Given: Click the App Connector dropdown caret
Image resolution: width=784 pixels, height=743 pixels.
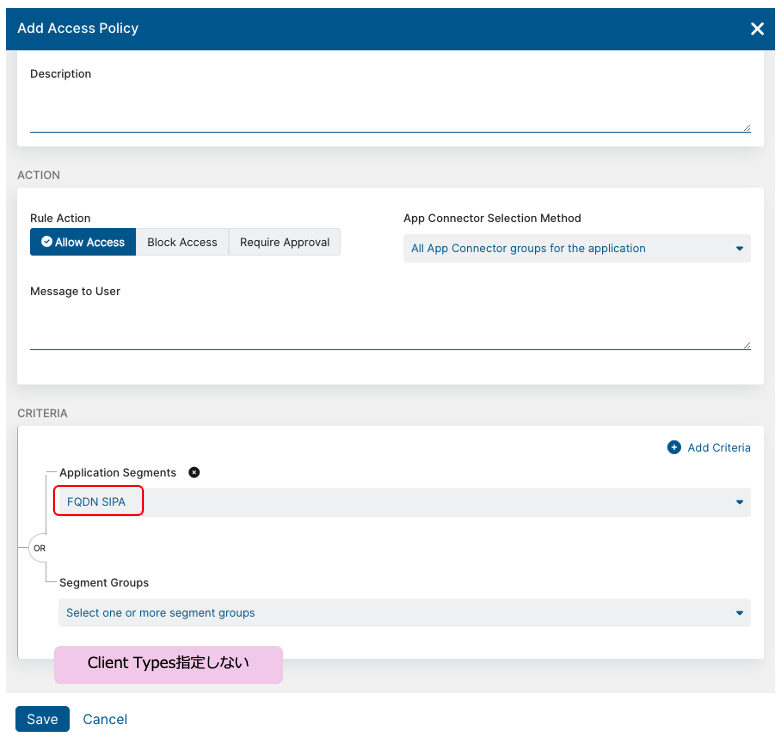Looking at the screenshot, I should (740, 248).
